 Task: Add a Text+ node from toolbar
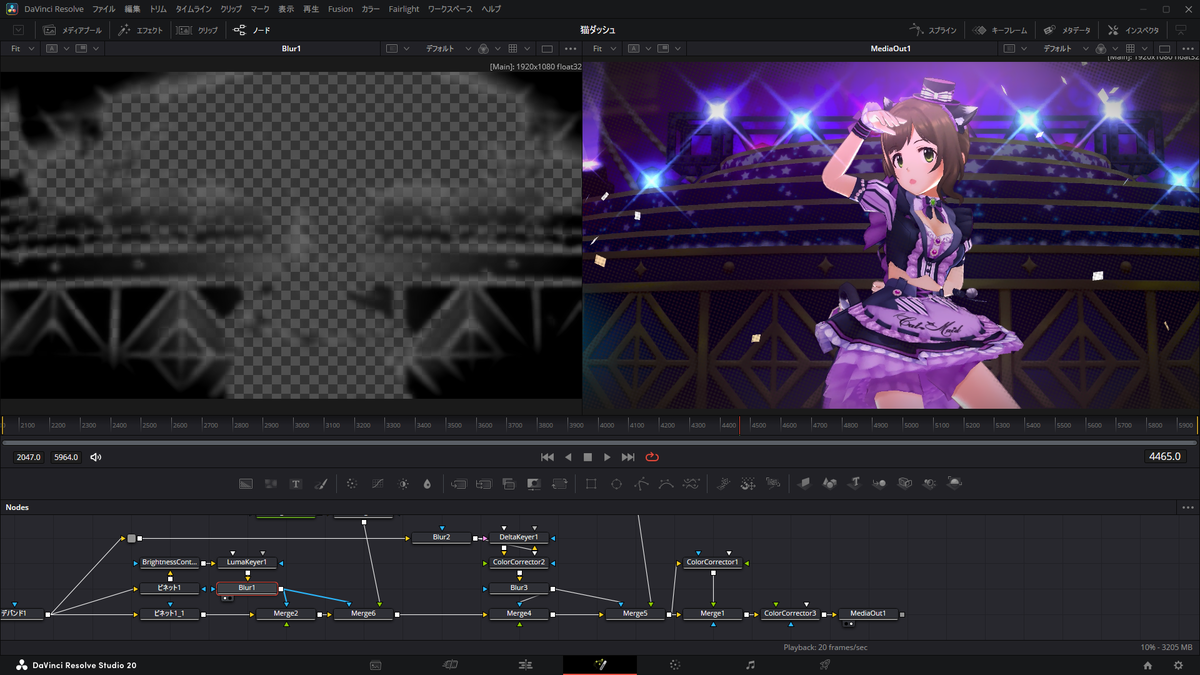pos(296,484)
